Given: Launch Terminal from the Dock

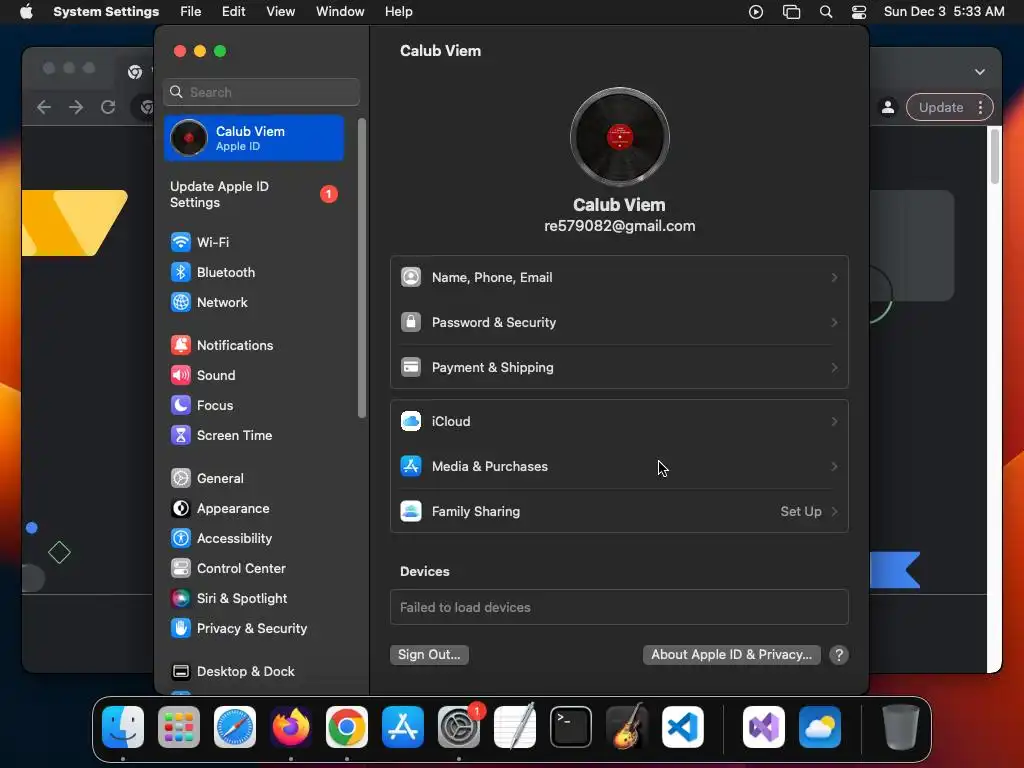Looking at the screenshot, I should [x=571, y=727].
